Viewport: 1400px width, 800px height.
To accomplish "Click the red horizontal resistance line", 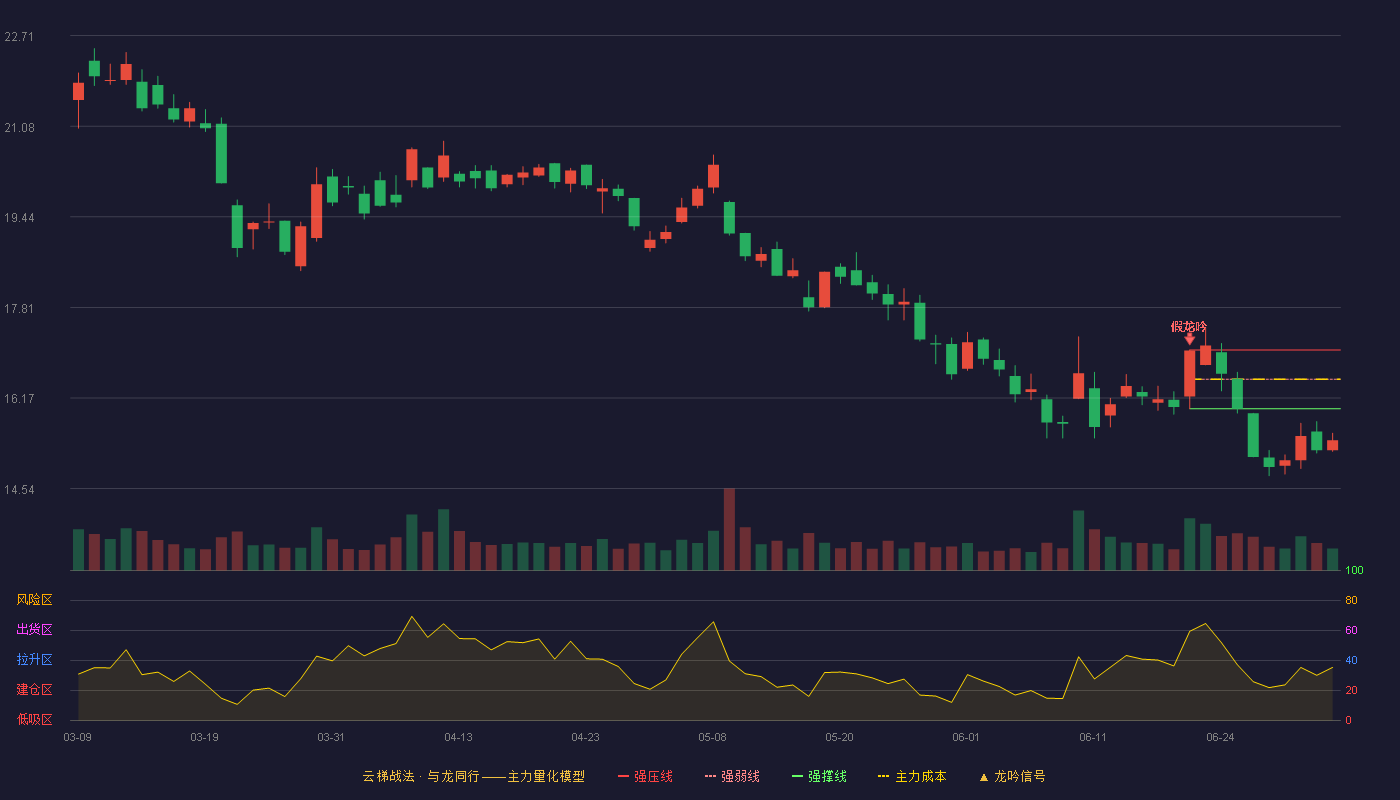I will 1265,350.
